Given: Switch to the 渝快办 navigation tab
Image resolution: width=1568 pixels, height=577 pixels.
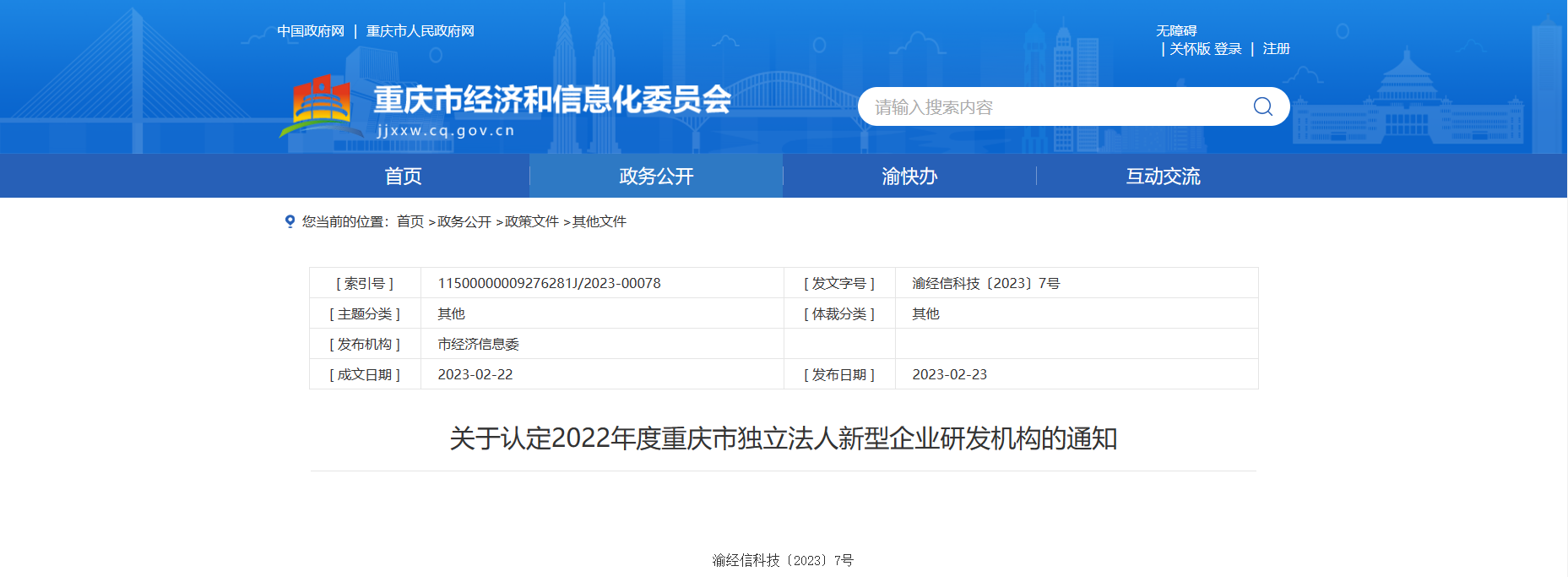Looking at the screenshot, I should pos(909,176).
